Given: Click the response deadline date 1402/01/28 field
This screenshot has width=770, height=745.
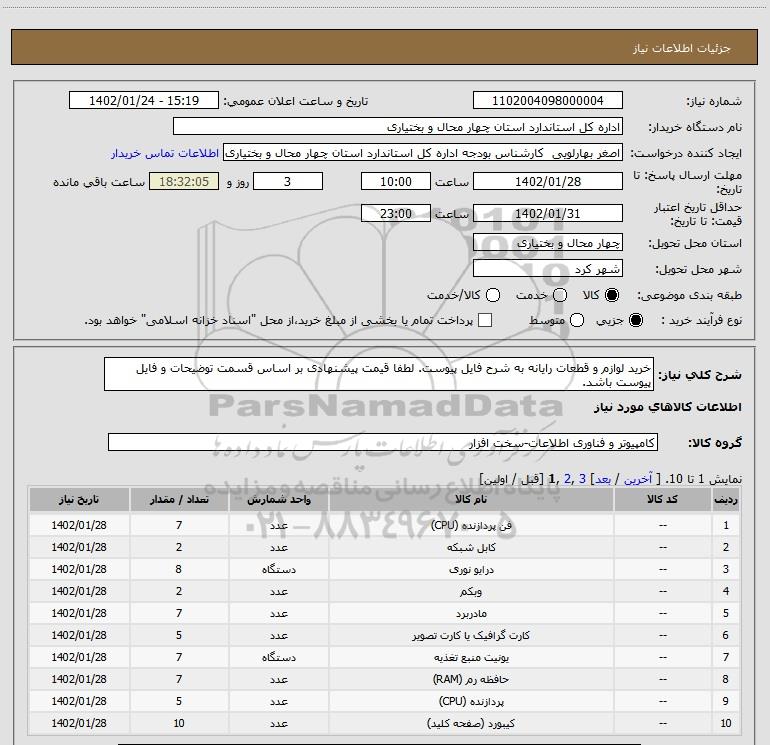Looking at the screenshot, I should (548, 181).
